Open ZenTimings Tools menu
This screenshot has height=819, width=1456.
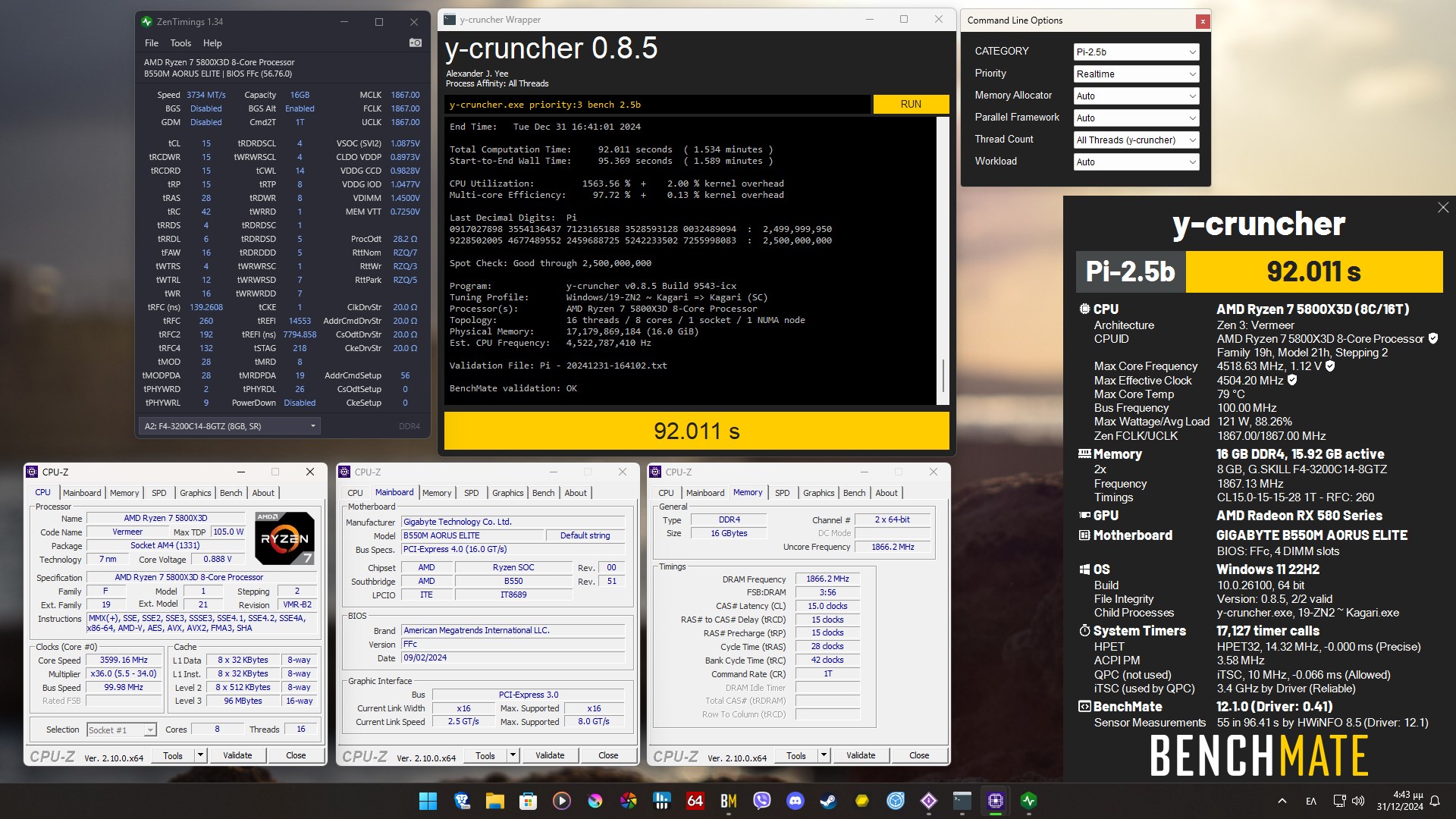[180, 43]
